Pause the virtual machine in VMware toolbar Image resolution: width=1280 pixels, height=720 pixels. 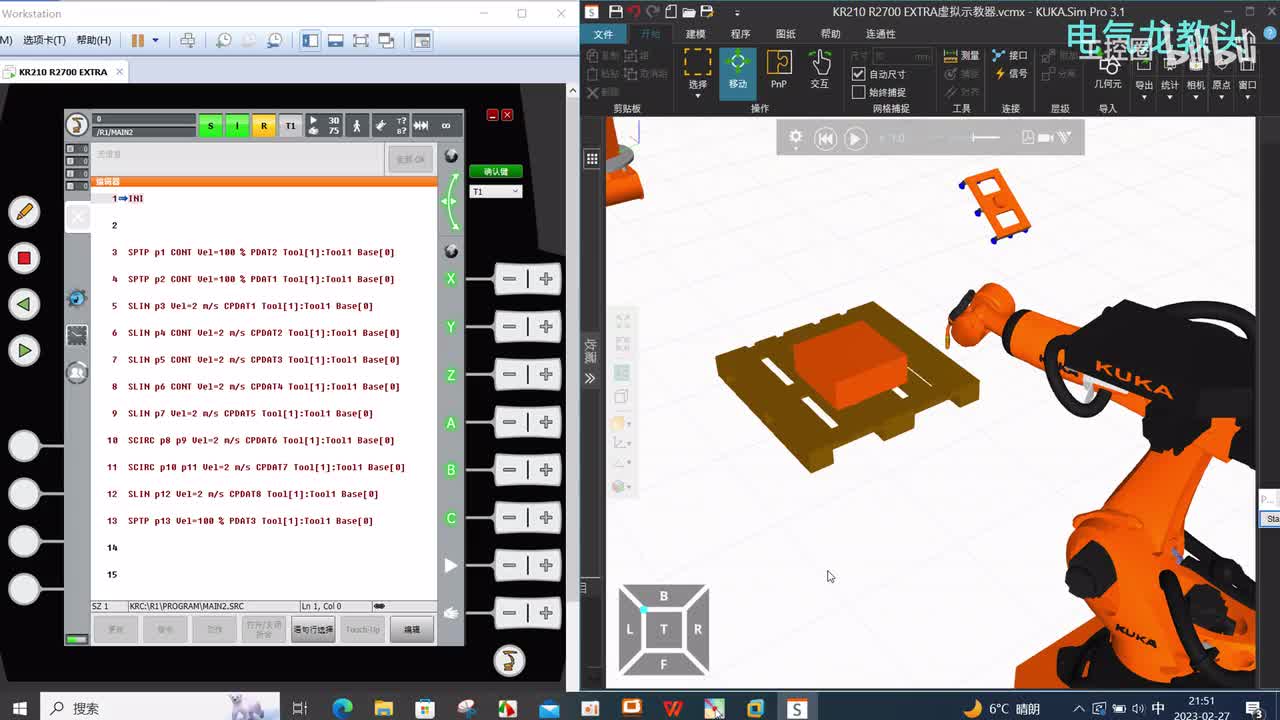pyautogui.click(x=138, y=40)
